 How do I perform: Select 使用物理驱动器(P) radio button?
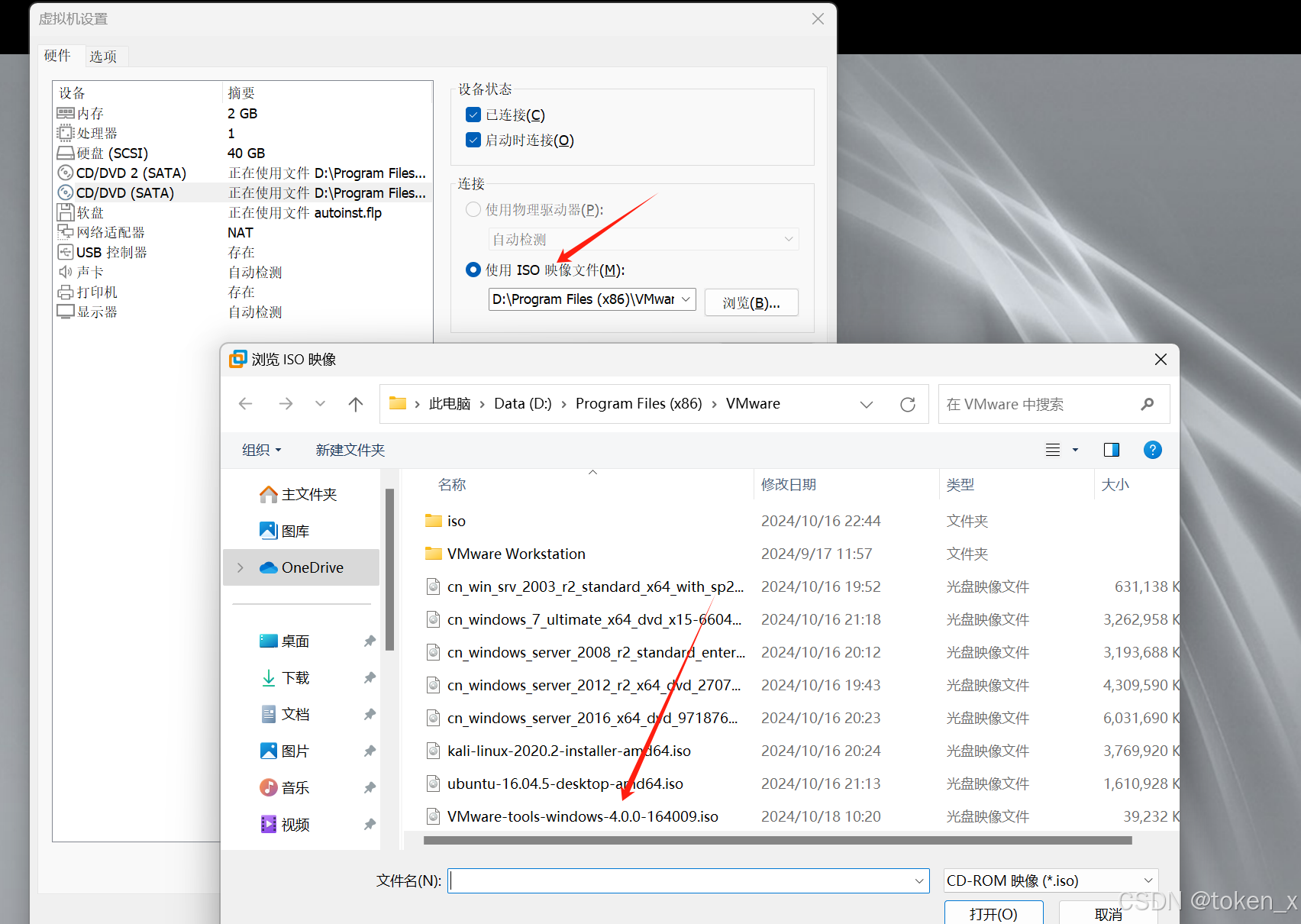tap(473, 209)
